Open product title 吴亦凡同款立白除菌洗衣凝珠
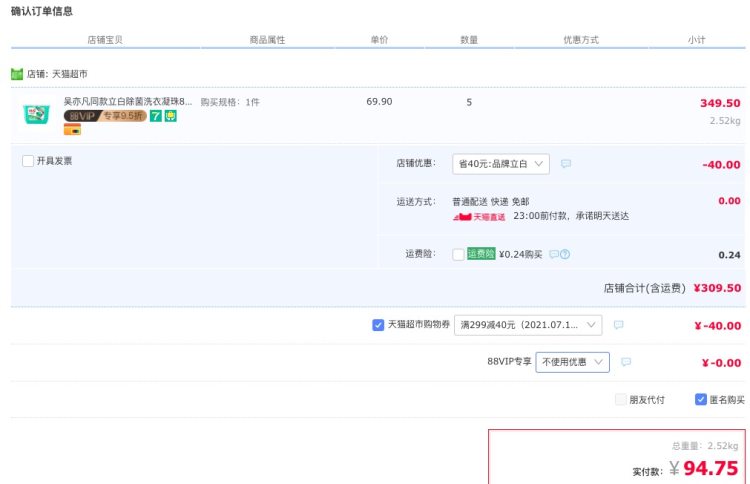 click(128, 101)
